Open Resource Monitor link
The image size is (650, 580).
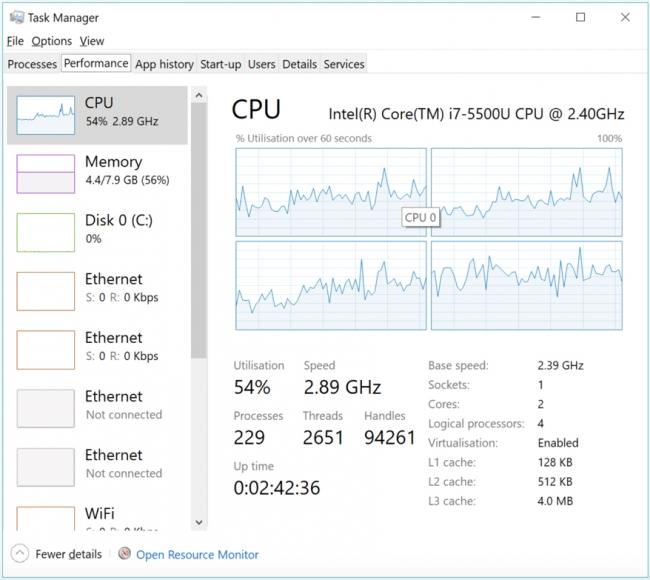197,554
